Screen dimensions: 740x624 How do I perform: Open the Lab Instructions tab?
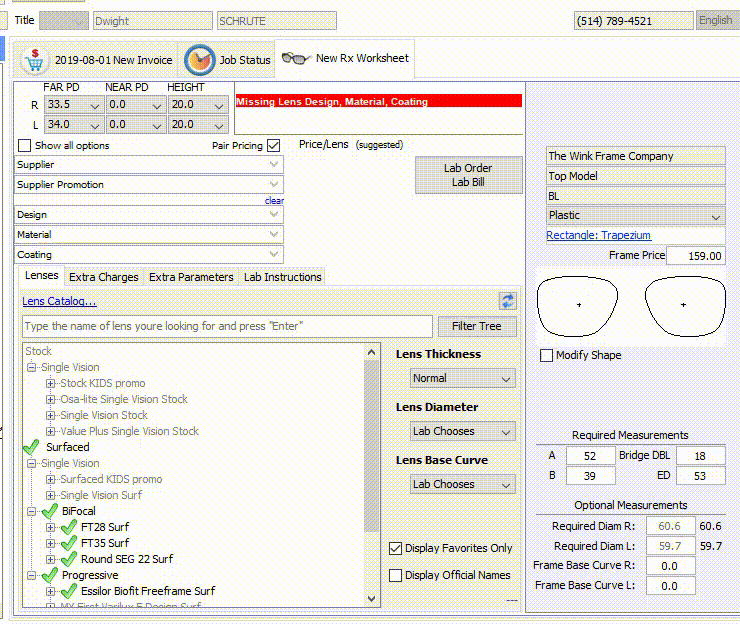[283, 277]
